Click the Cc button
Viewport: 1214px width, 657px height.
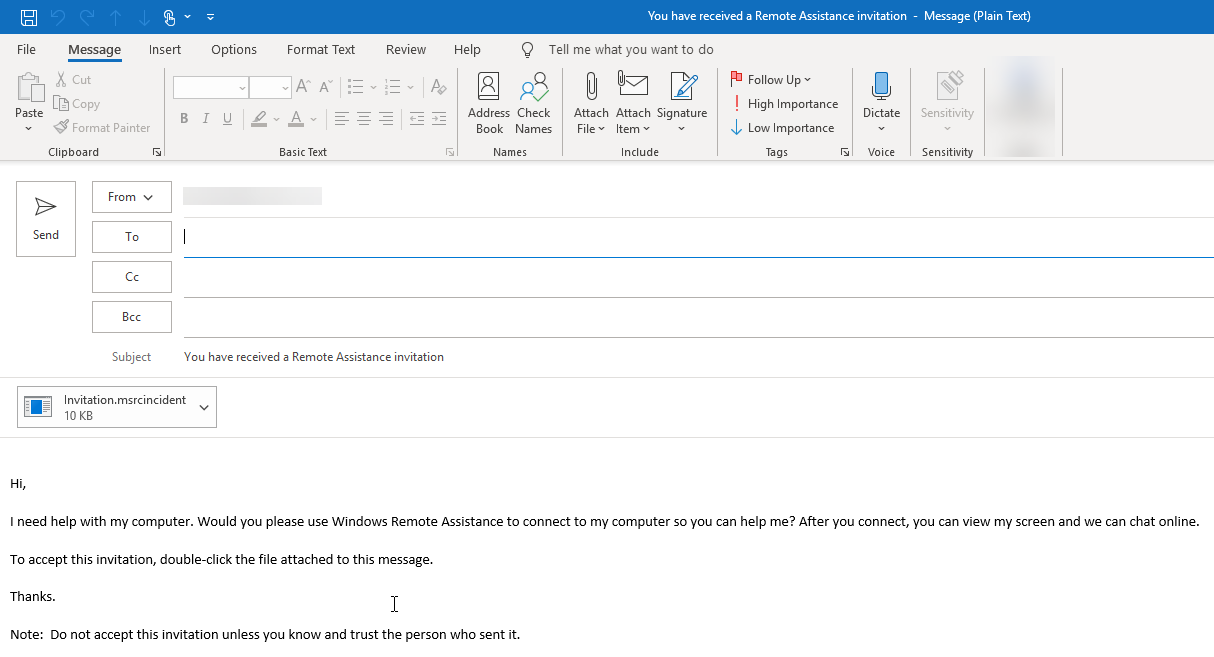coord(132,277)
